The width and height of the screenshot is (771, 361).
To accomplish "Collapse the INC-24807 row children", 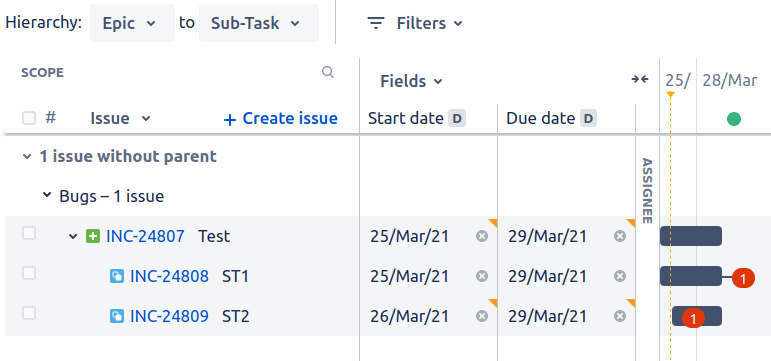I will click(73, 237).
